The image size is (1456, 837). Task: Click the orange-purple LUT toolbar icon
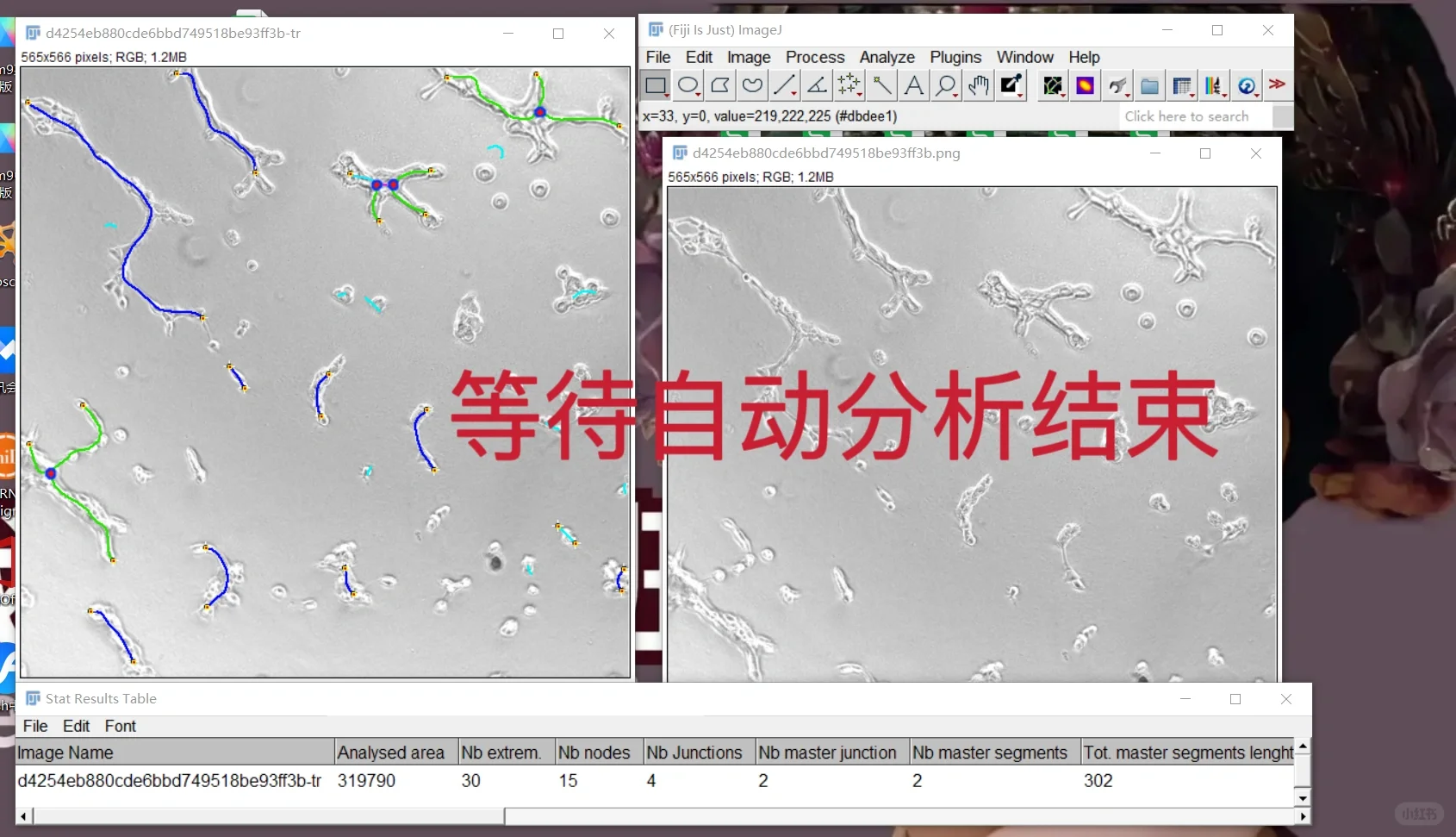(x=1086, y=85)
